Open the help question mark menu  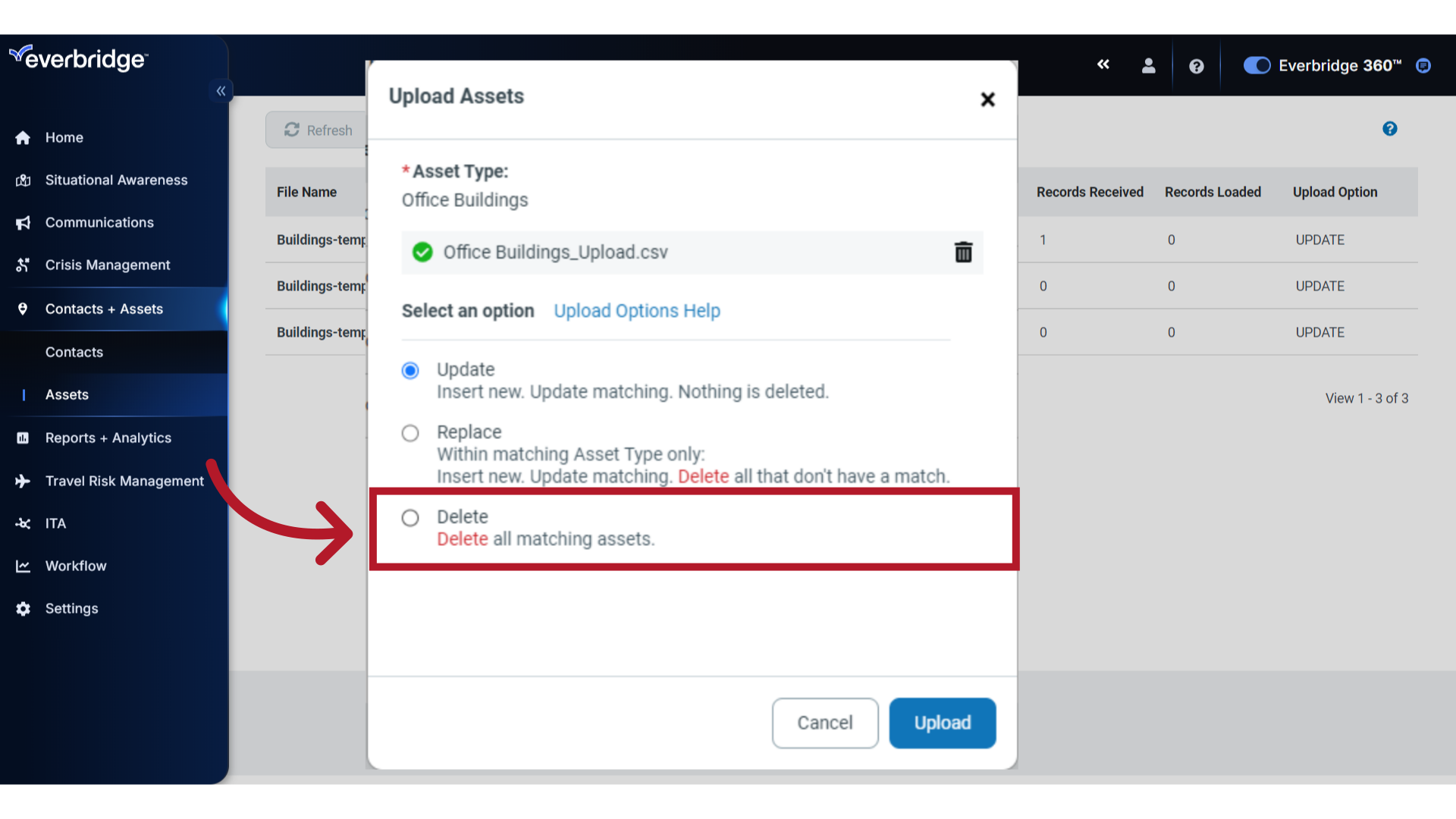[1196, 66]
